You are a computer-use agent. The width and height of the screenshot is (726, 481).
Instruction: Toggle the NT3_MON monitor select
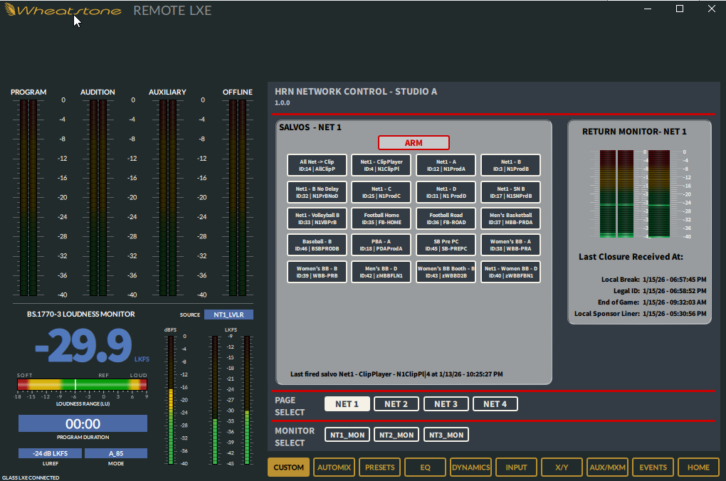coord(446,435)
